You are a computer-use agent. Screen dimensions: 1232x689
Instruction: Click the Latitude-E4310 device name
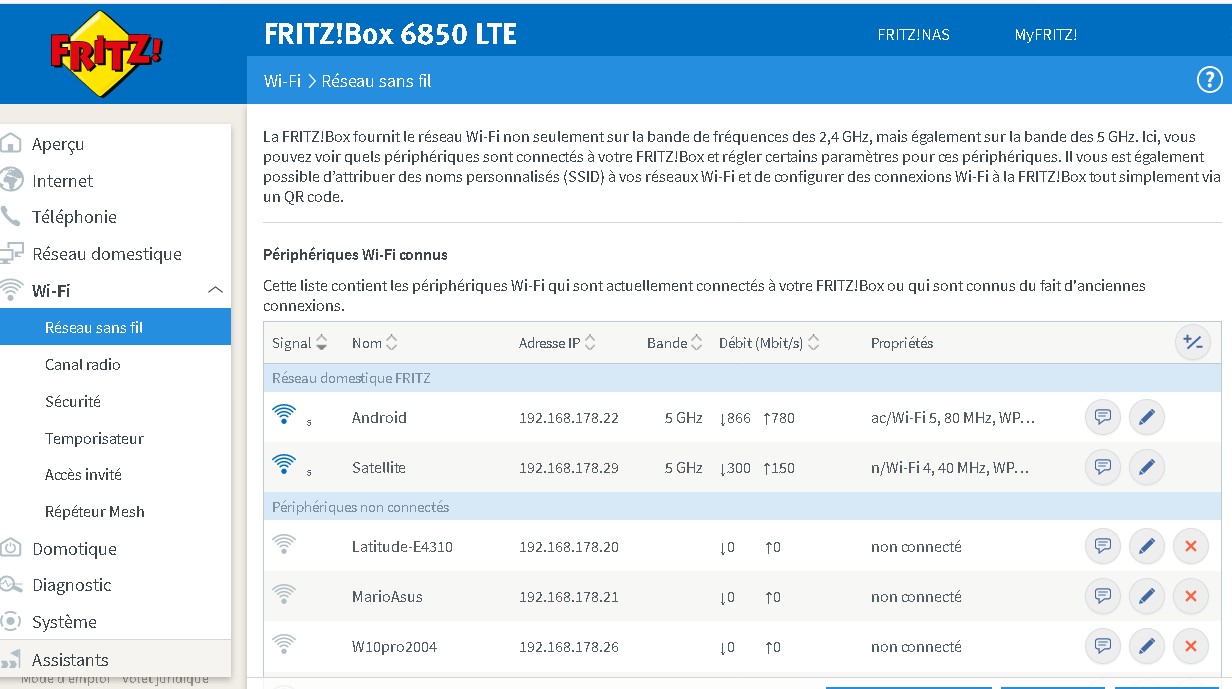click(x=402, y=547)
